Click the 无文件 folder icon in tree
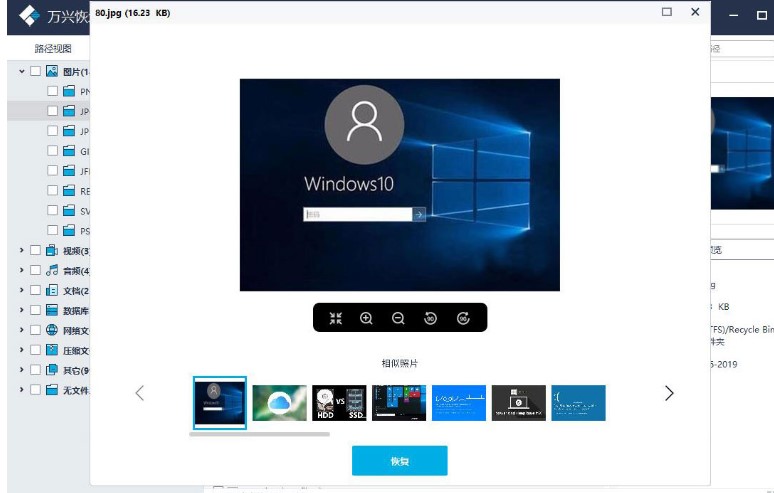The height and width of the screenshot is (493, 774). pyautogui.click(x=52, y=389)
